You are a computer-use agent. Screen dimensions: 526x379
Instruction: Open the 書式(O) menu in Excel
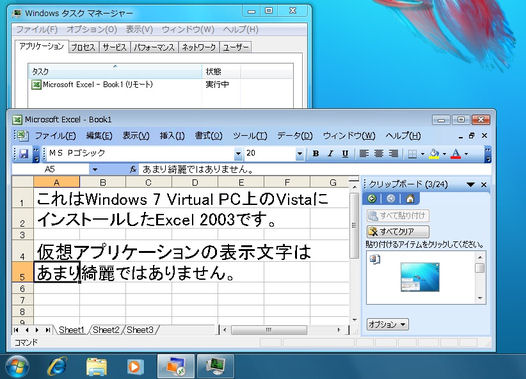point(209,136)
